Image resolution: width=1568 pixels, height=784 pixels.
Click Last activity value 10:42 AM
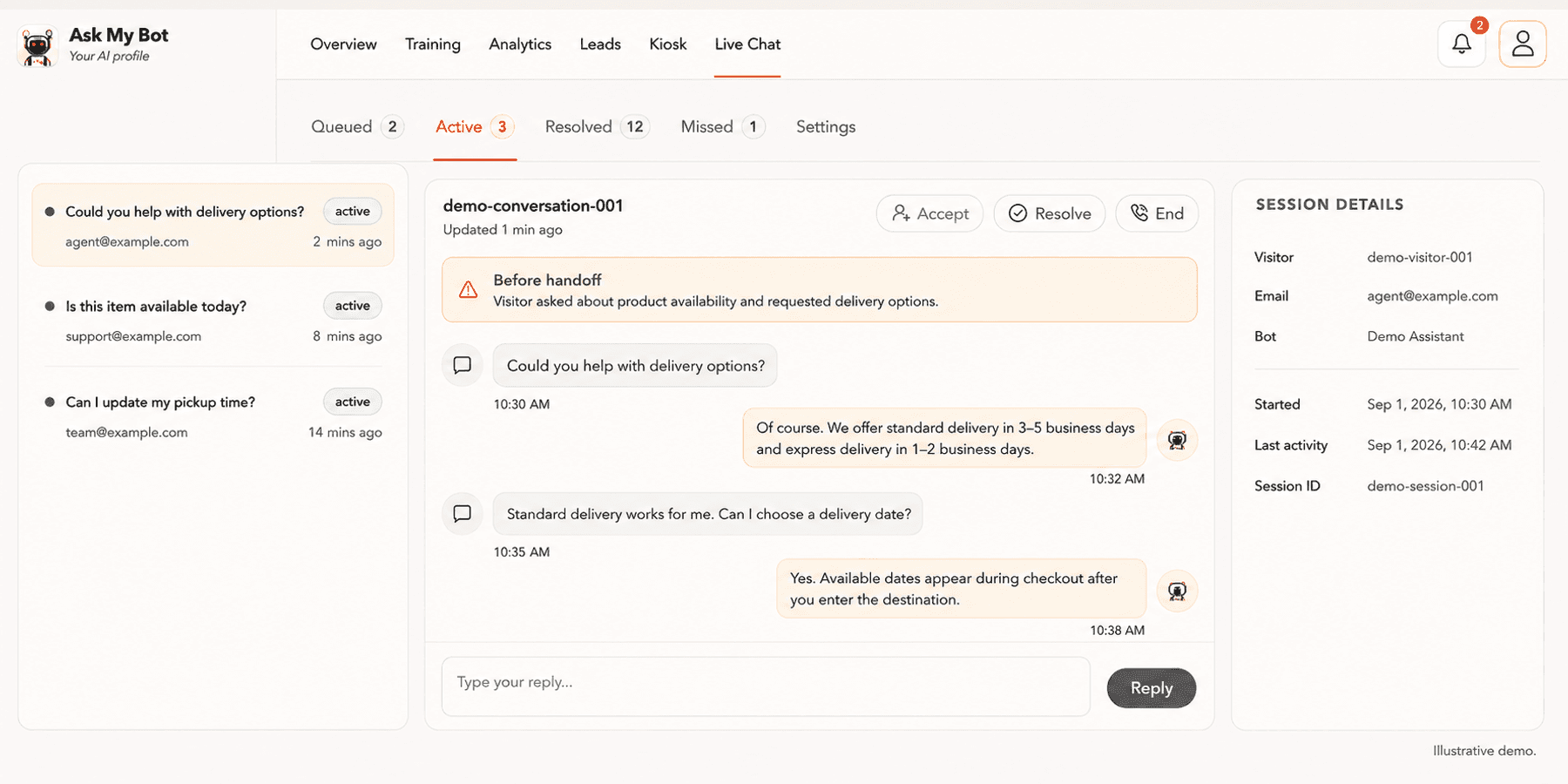1439,445
